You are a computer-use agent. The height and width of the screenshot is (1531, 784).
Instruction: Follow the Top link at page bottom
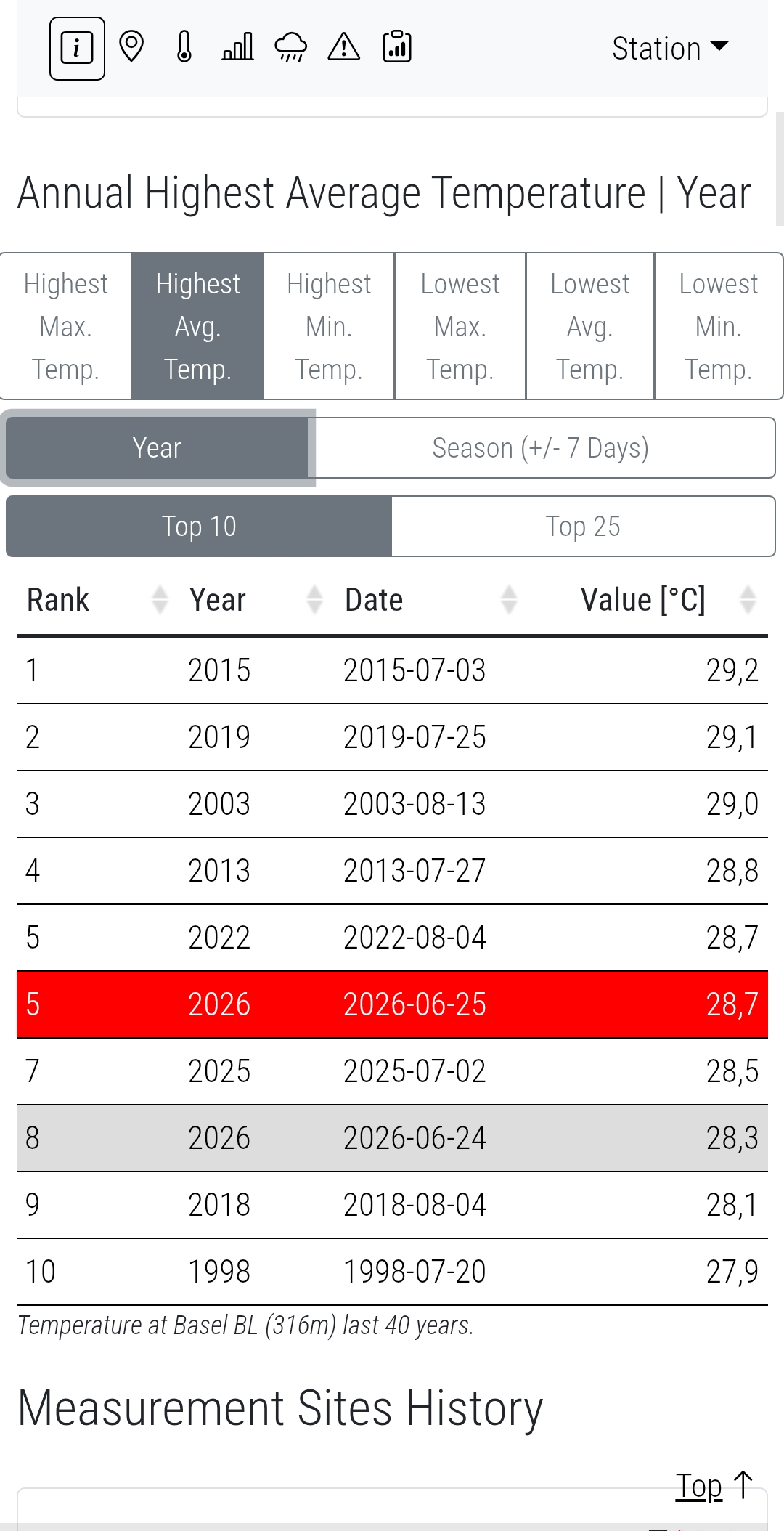point(699,1486)
